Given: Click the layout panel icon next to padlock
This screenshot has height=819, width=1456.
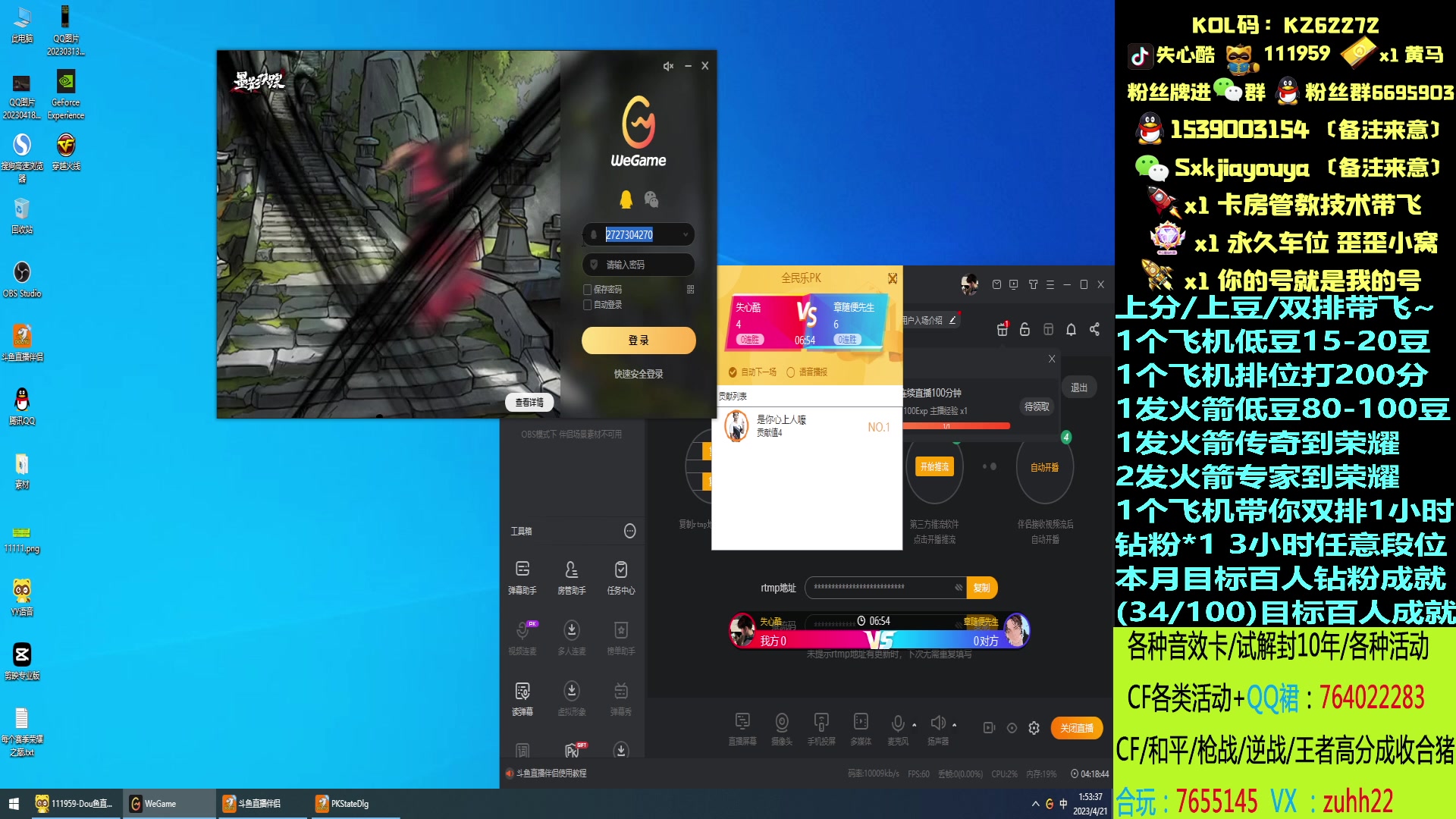Looking at the screenshot, I should click(x=1048, y=329).
